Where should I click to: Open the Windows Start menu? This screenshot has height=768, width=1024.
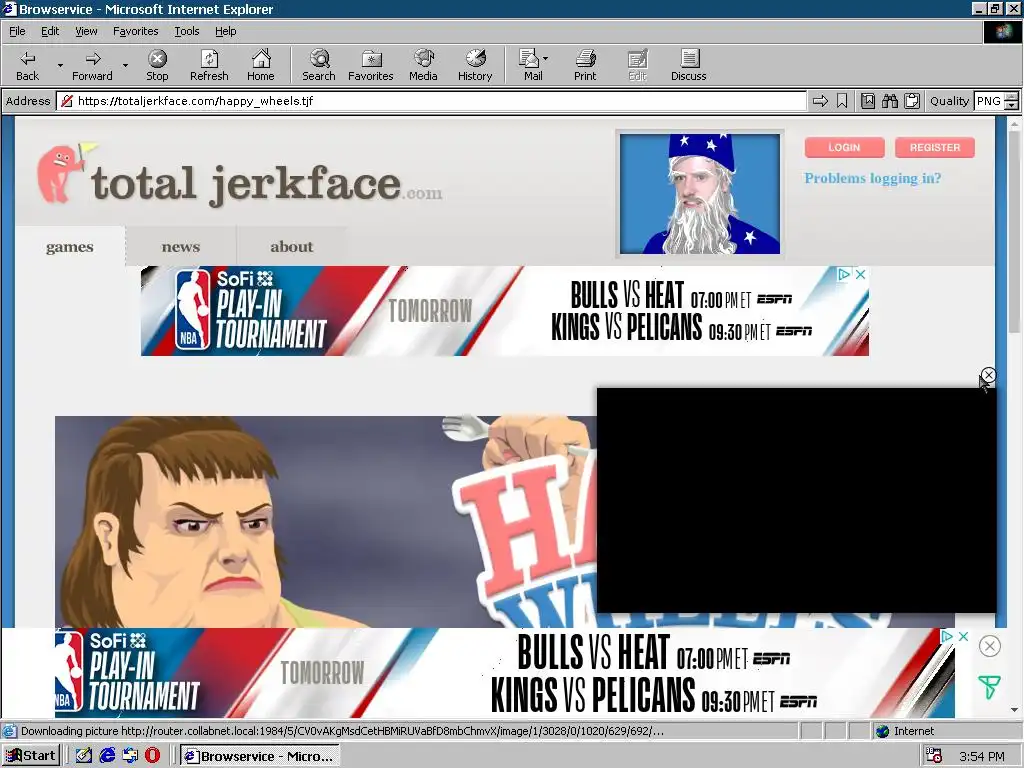click(x=31, y=756)
